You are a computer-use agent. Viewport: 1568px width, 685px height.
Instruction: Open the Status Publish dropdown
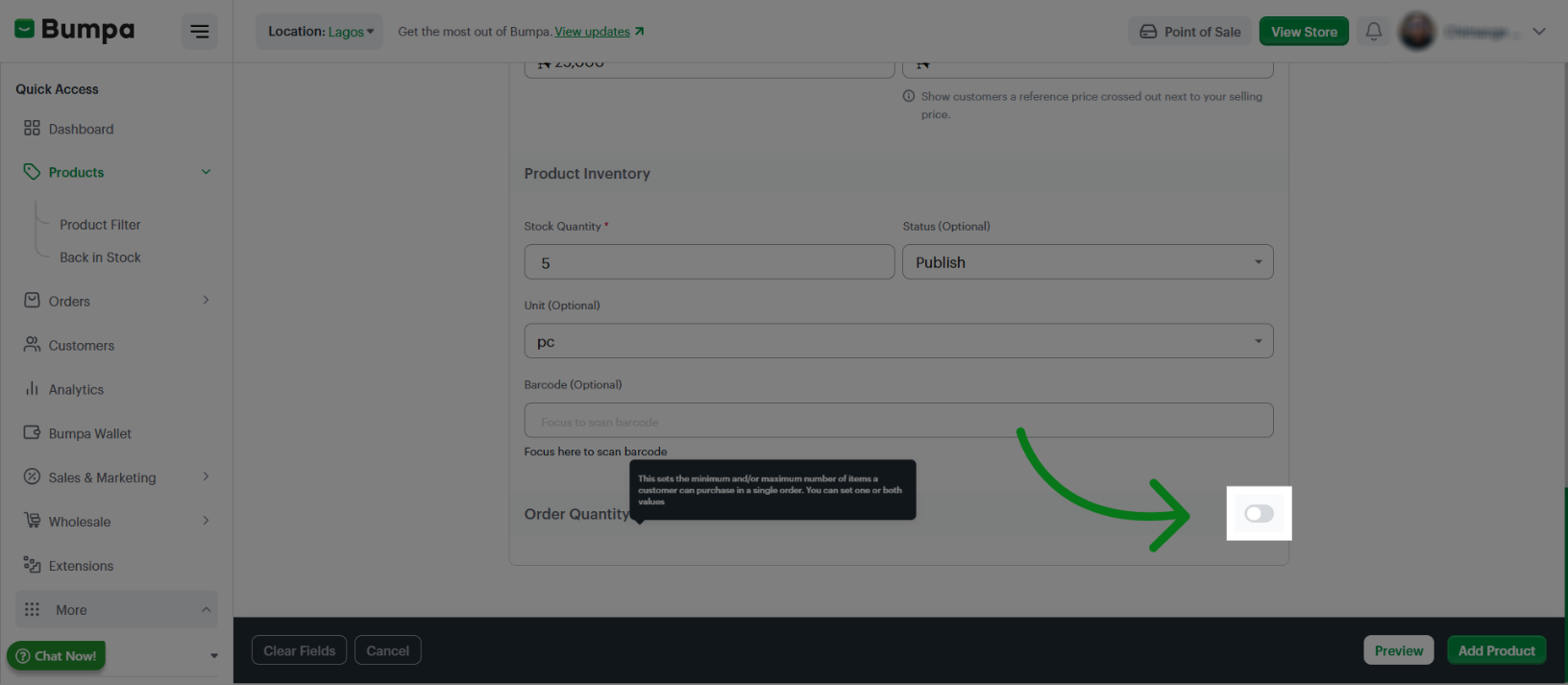pyautogui.click(x=1088, y=262)
